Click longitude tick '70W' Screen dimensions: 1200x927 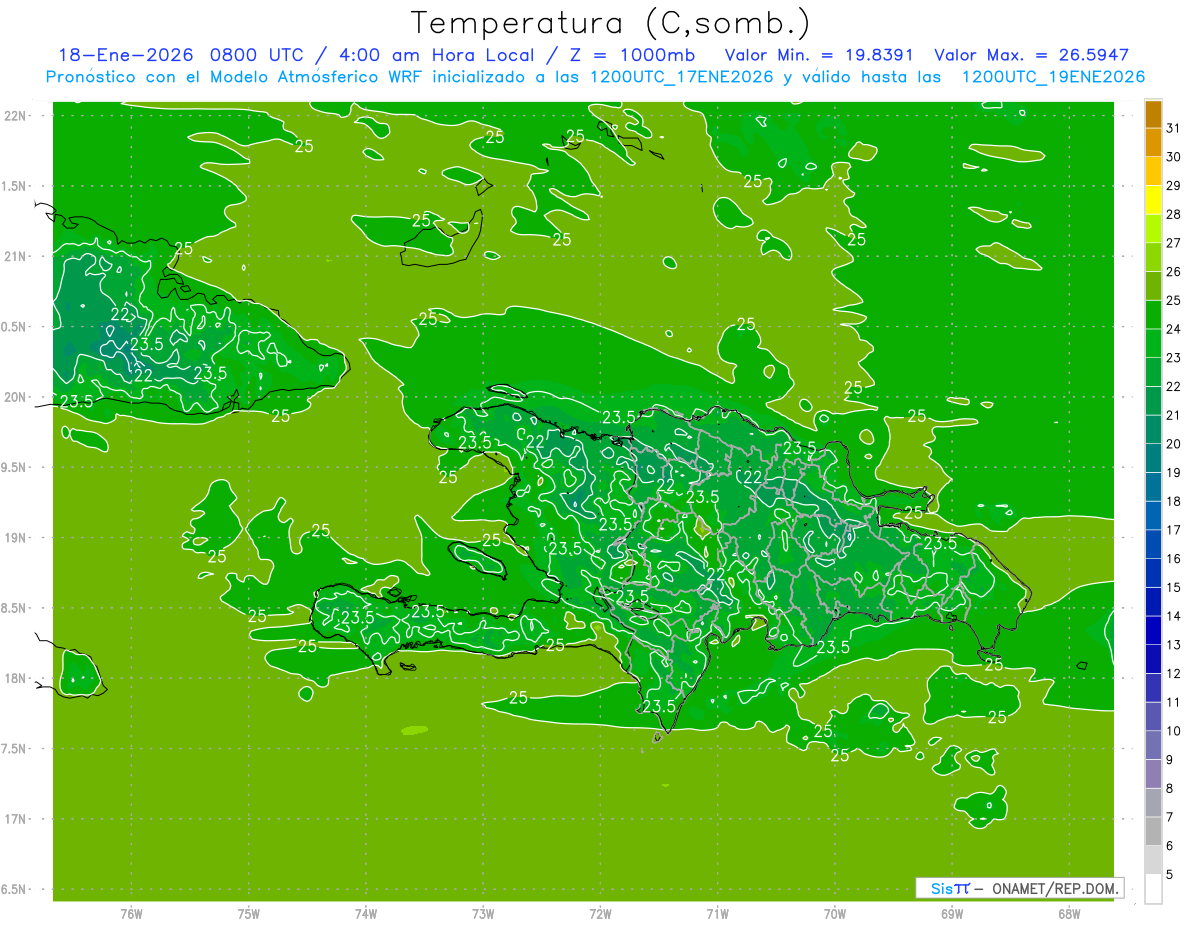click(834, 913)
